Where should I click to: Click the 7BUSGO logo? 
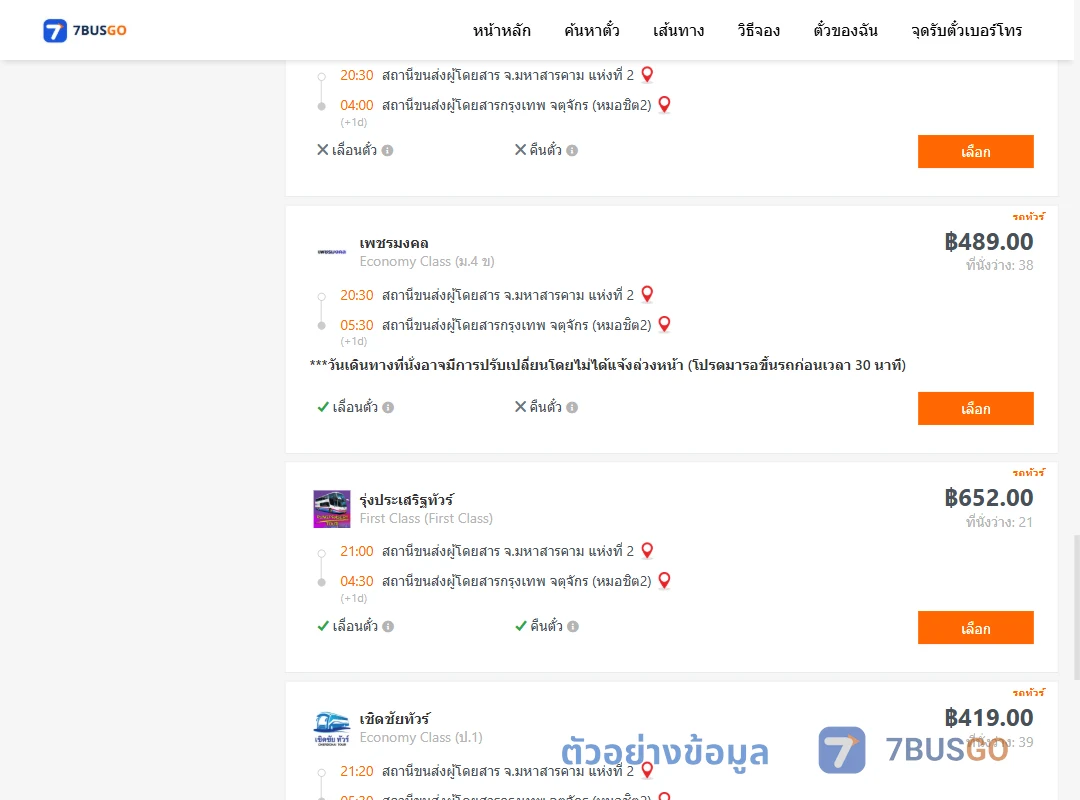tap(84, 30)
